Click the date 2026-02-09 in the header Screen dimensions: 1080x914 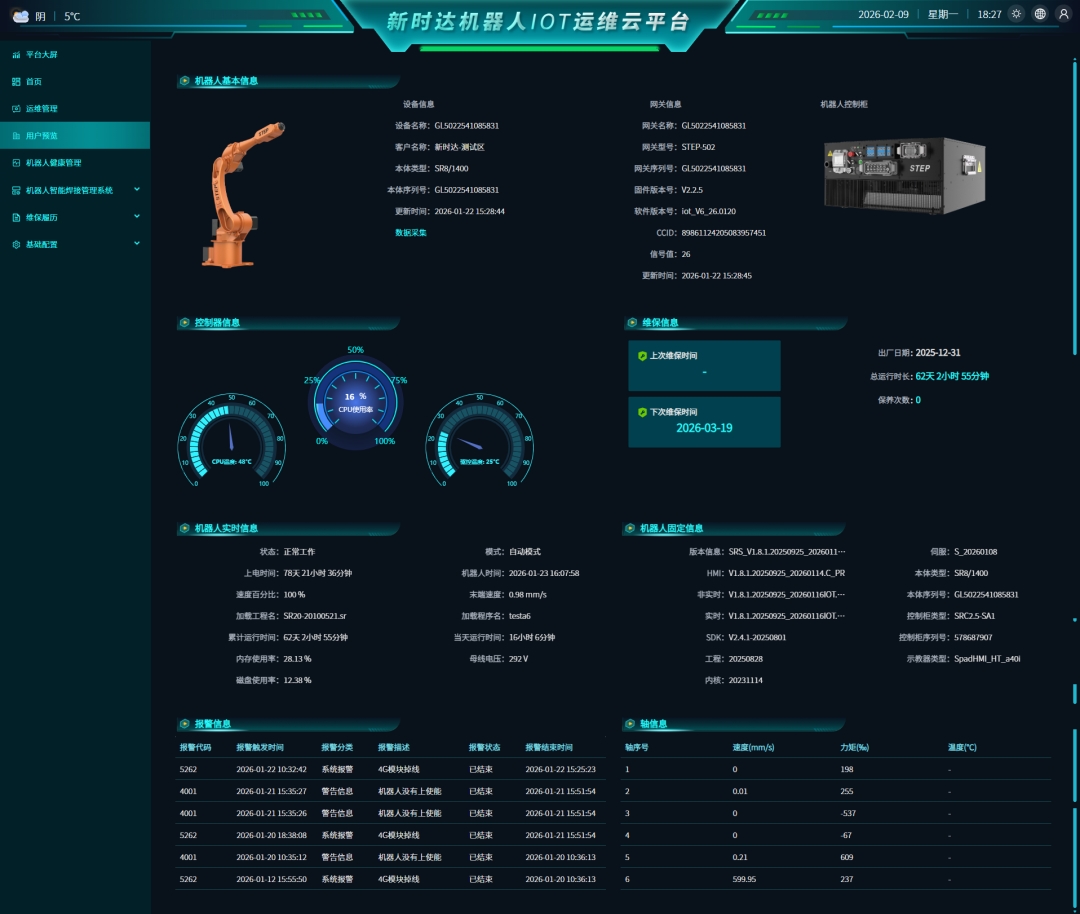[x=883, y=14]
